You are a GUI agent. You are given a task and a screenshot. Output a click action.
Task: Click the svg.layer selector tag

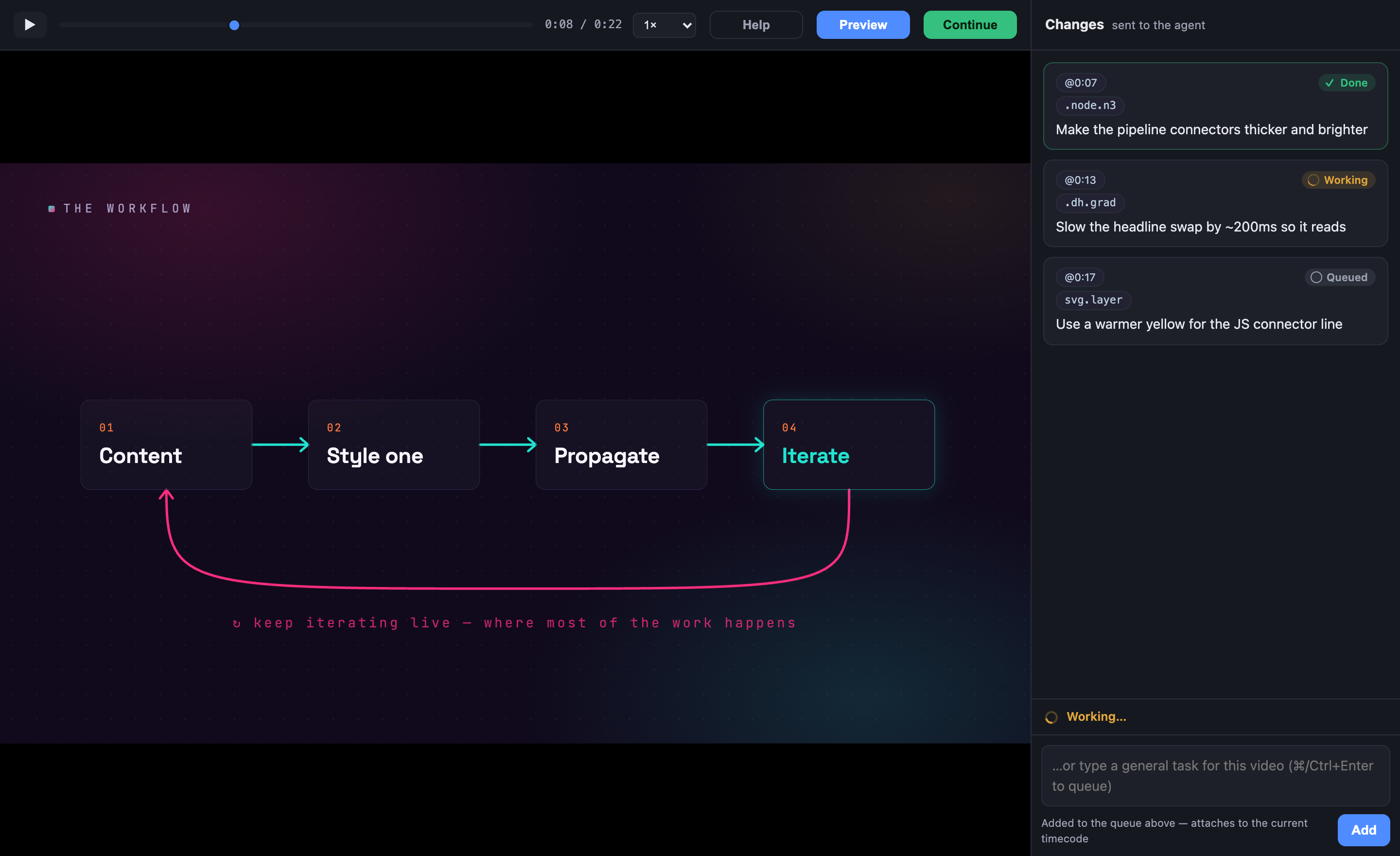point(1093,300)
